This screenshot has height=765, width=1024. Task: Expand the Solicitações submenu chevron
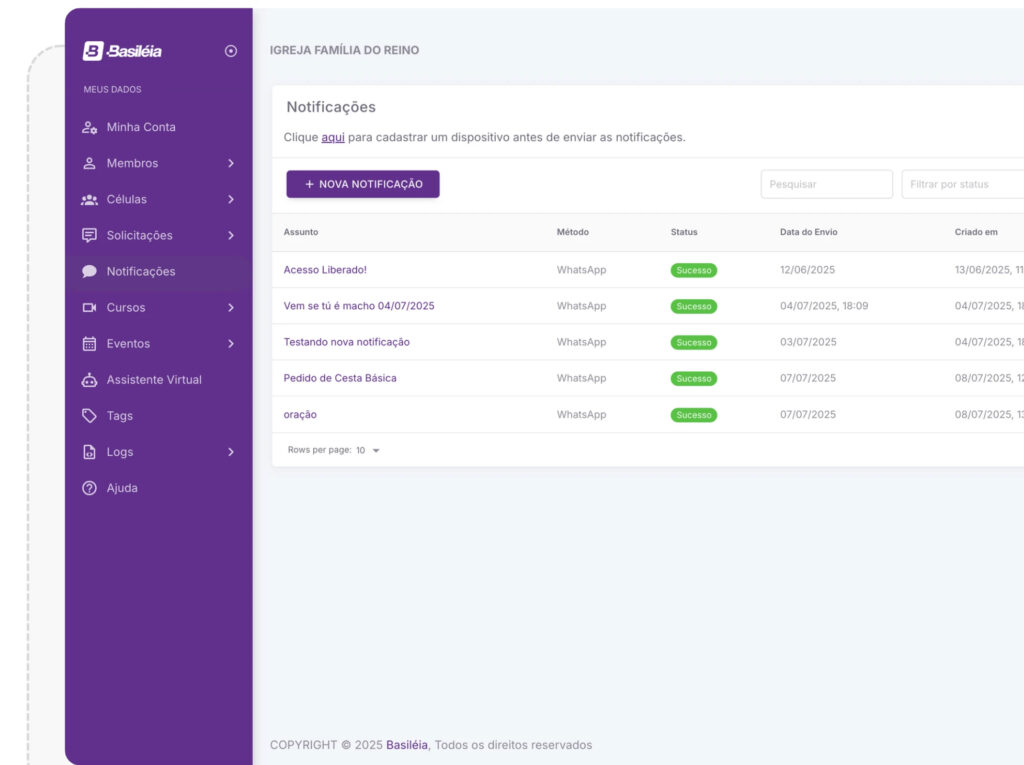point(231,236)
